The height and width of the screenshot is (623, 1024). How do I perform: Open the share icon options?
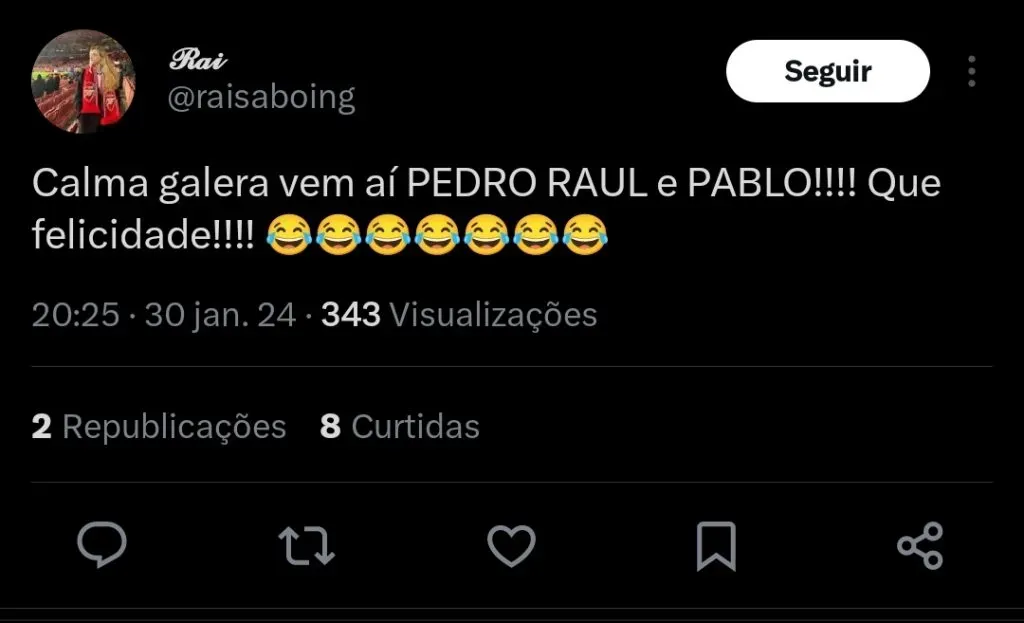(920, 545)
